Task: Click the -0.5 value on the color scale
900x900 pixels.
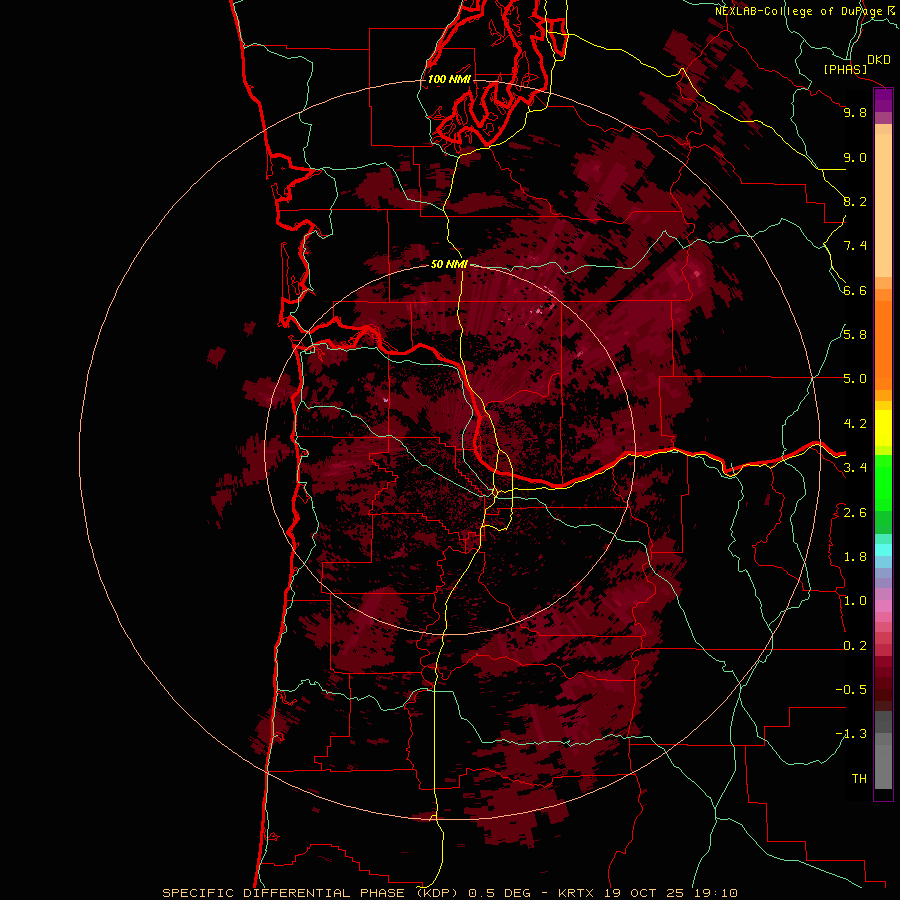Action: pyautogui.click(x=851, y=690)
